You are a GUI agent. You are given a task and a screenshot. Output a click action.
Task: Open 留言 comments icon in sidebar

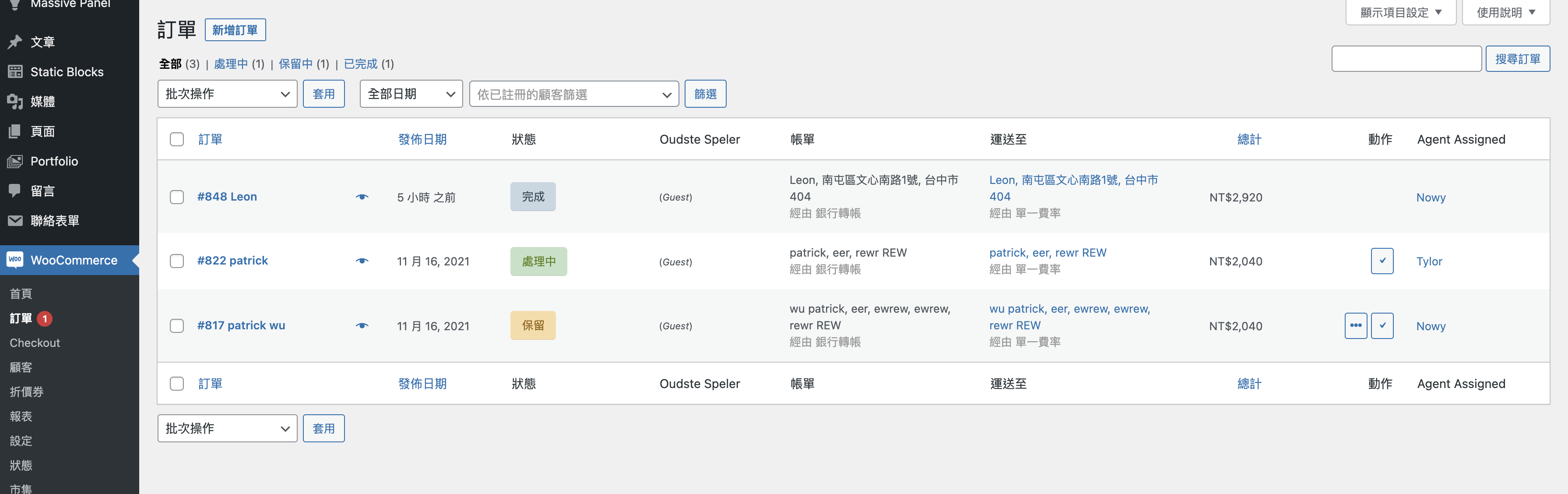pyautogui.click(x=15, y=191)
